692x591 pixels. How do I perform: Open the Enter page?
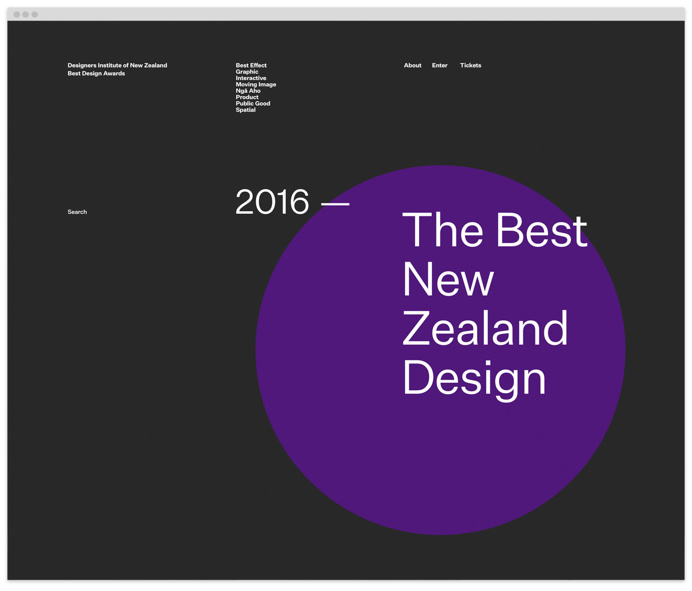pyautogui.click(x=440, y=65)
